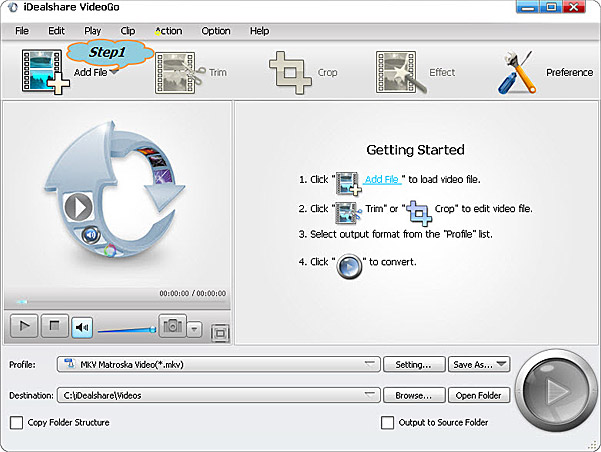Click the stop button under preview
The image size is (601, 452).
[x=54, y=326]
